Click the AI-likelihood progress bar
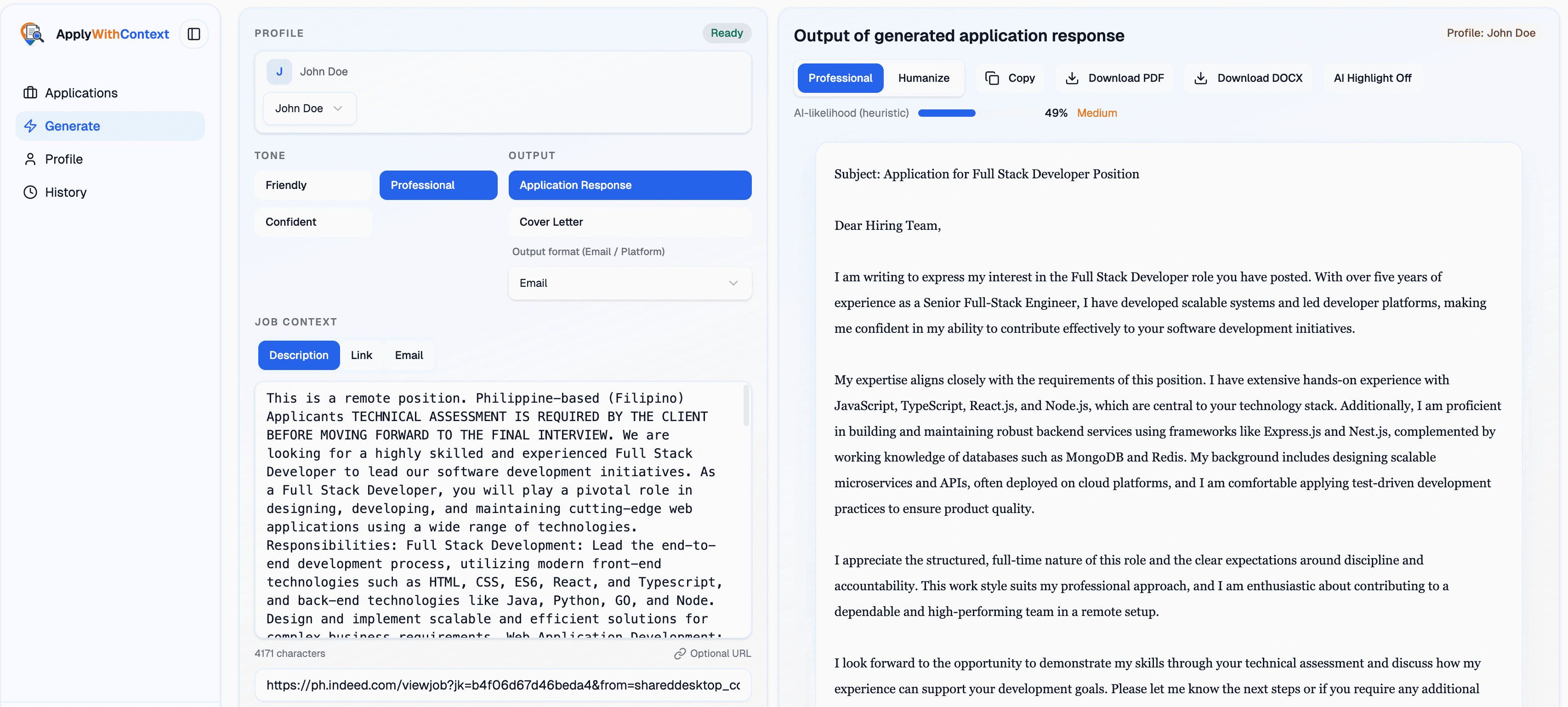 947,113
